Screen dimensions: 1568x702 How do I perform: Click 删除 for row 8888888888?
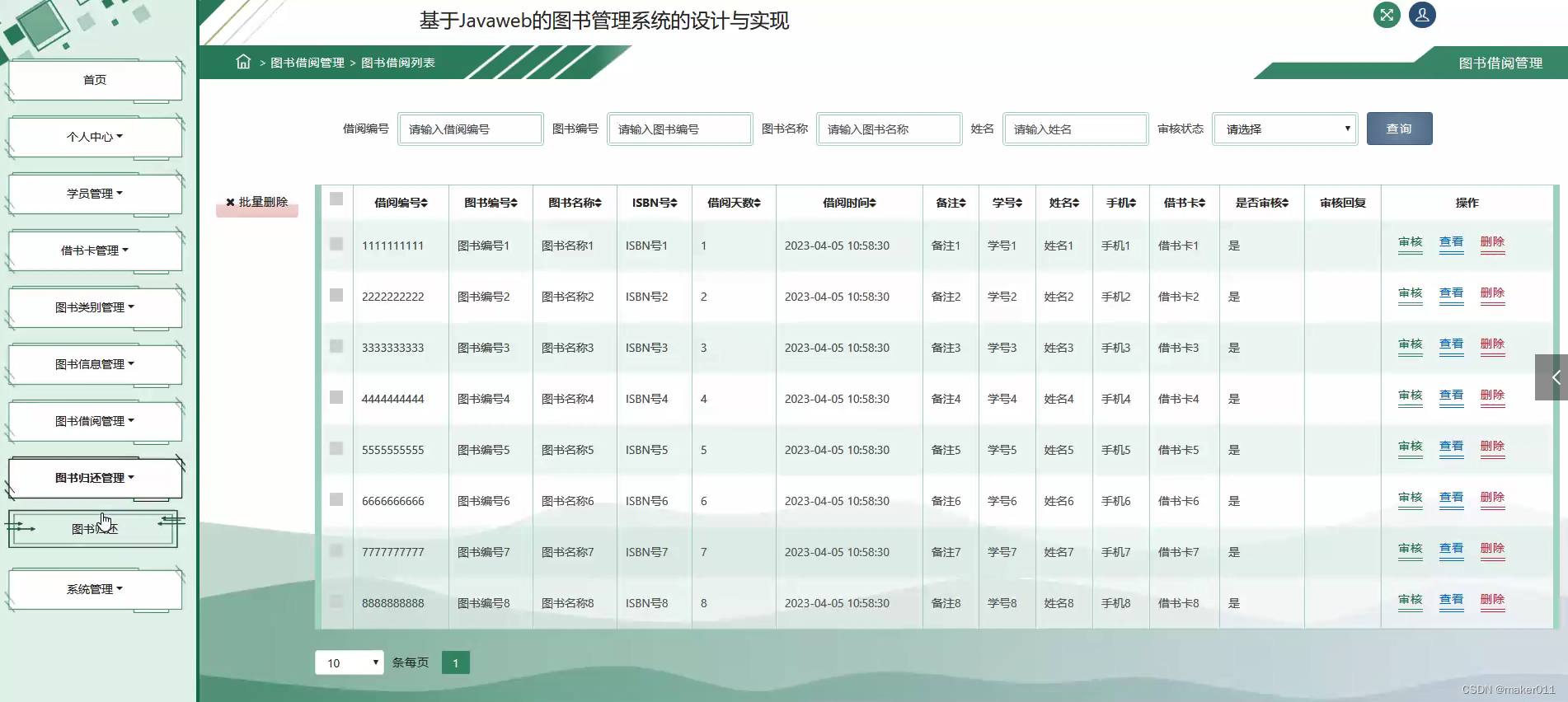(1492, 600)
